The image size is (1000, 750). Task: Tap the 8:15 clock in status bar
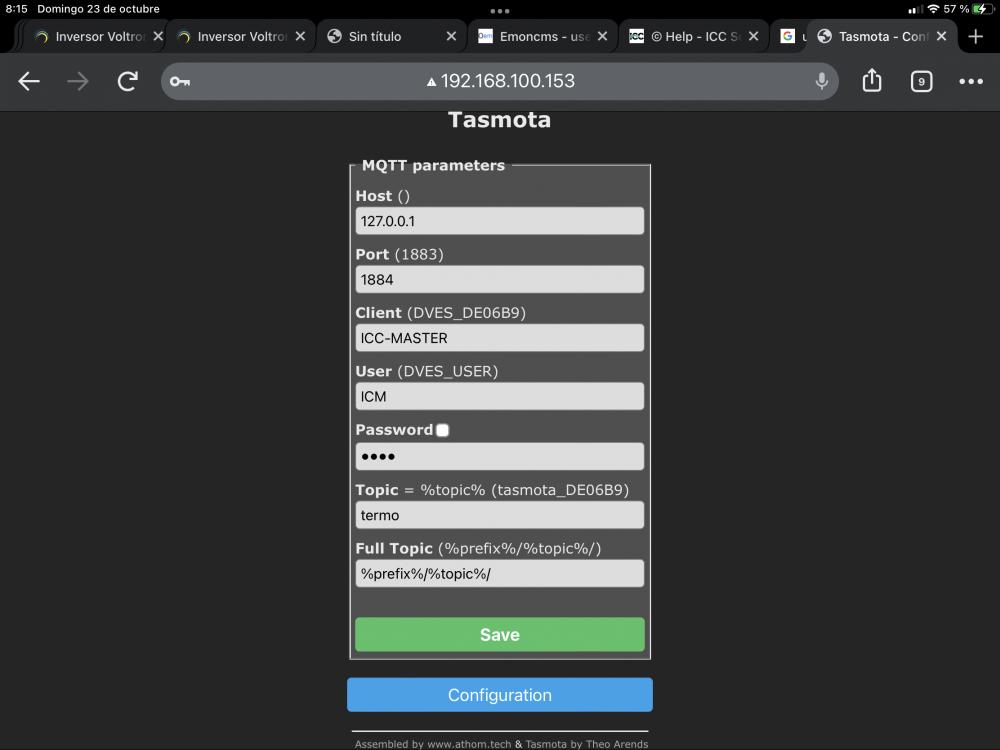(x=17, y=9)
